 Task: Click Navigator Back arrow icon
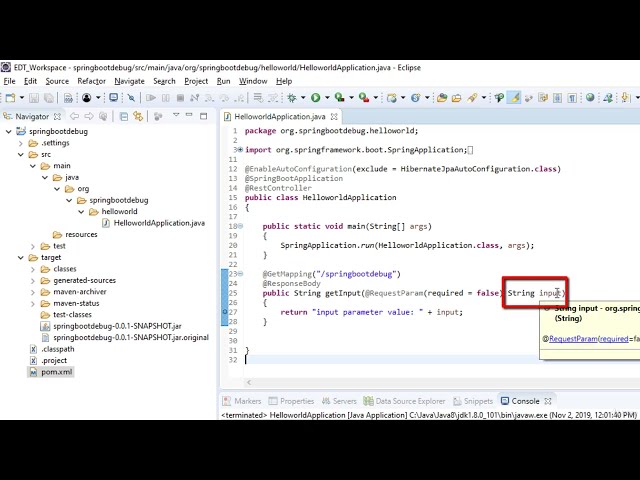pos(74,116)
